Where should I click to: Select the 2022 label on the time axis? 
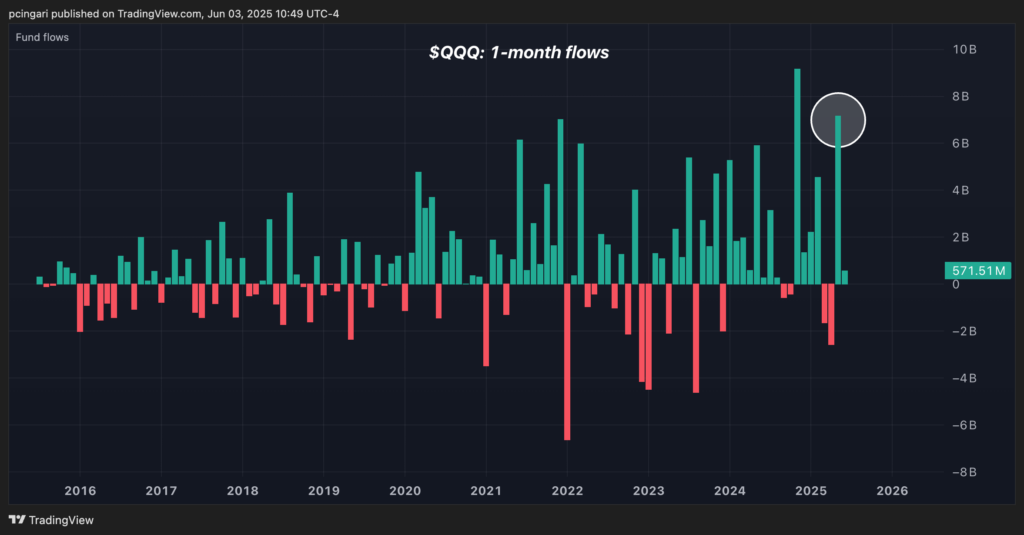click(x=567, y=491)
